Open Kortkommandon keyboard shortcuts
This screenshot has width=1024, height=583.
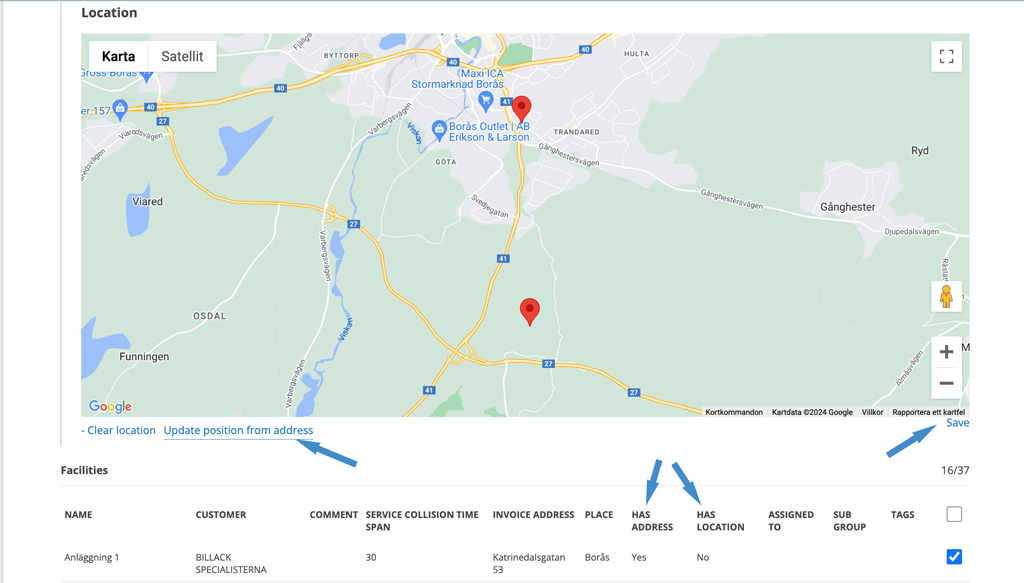[734, 412]
